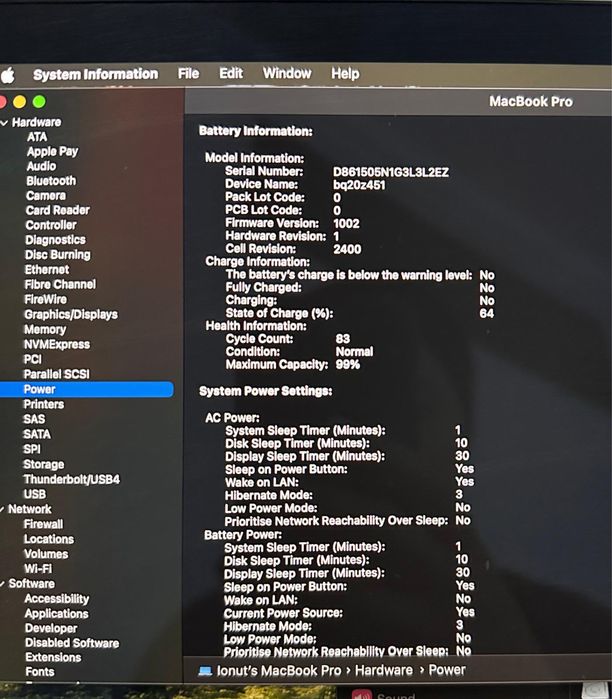Image resolution: width=612 pixels, height=699 pixels.
Task: Click the Battery Information heading
Action: (x=256, y=131)
